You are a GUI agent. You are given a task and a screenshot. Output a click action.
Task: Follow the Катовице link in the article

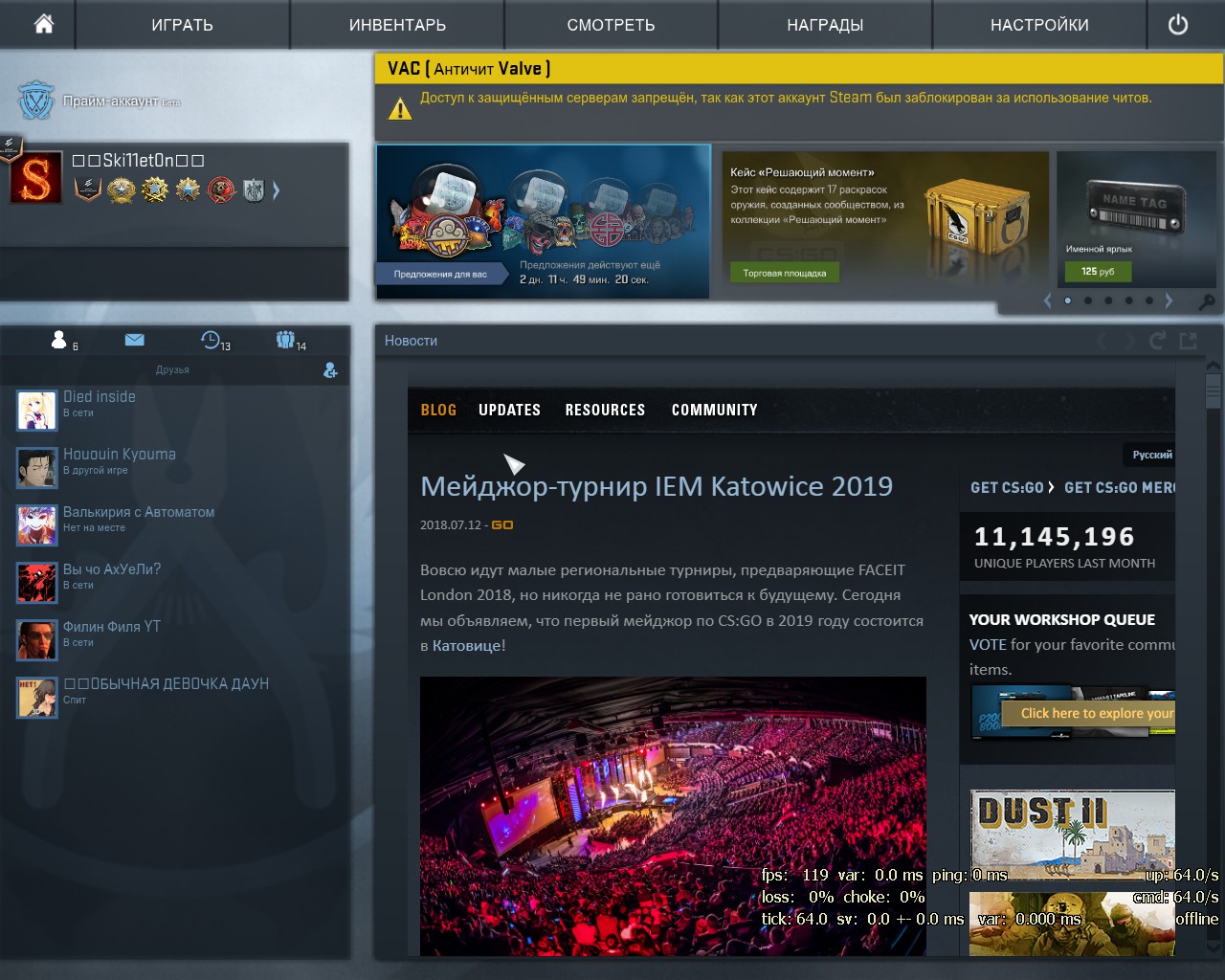(x=467, y=645)
